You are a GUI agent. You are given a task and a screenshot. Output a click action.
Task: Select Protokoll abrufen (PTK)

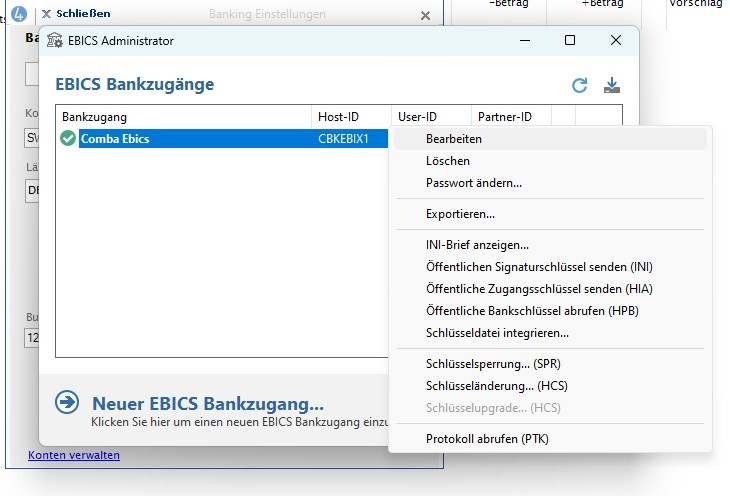pyautogui.click(x=487, y=439)
